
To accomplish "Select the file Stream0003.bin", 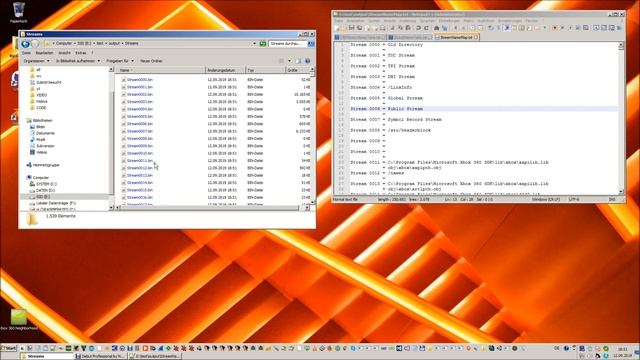I will [140, 102].
